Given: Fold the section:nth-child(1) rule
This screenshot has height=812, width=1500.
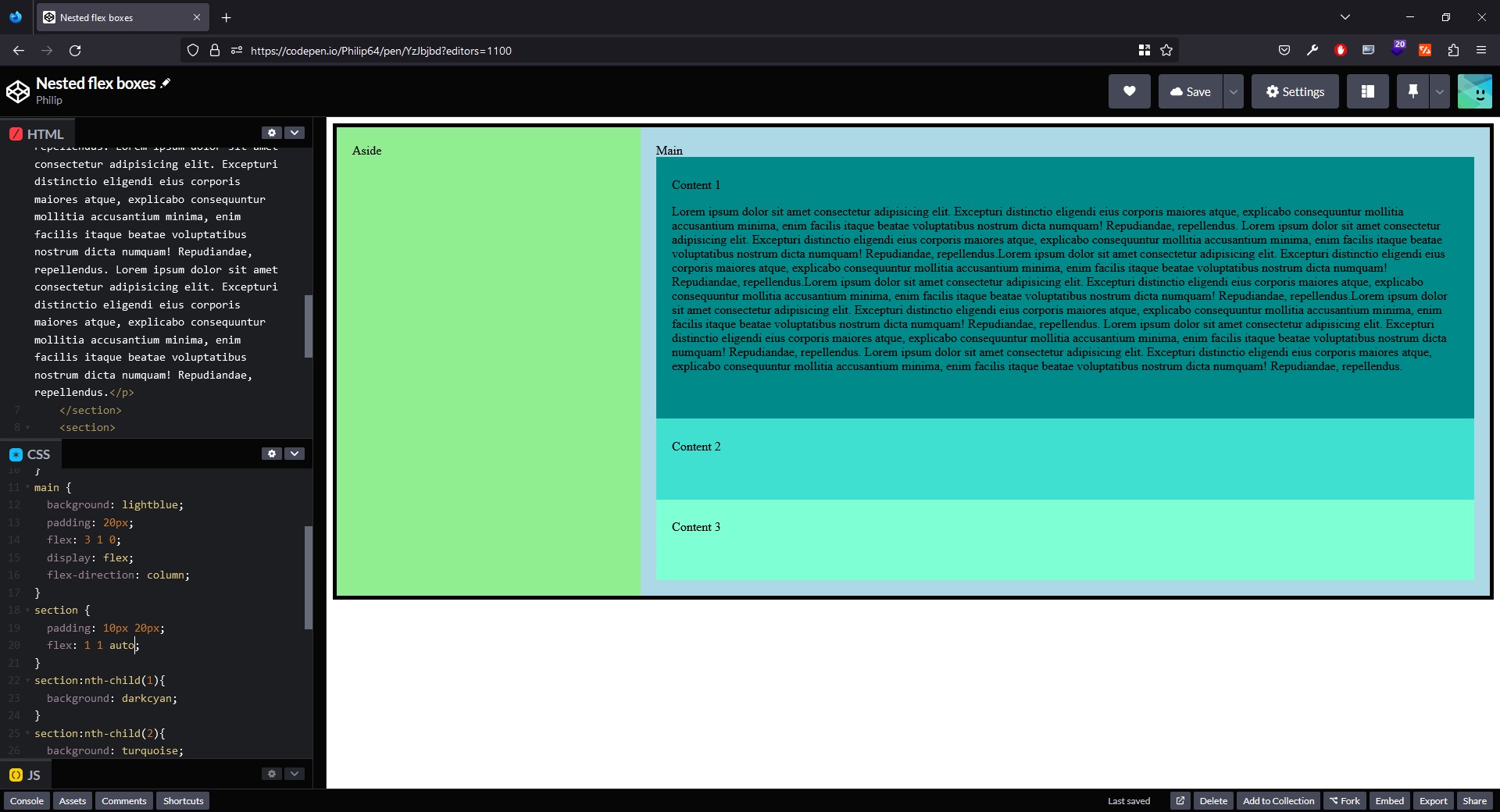Looking at the screenshot, I should (28, 681).
